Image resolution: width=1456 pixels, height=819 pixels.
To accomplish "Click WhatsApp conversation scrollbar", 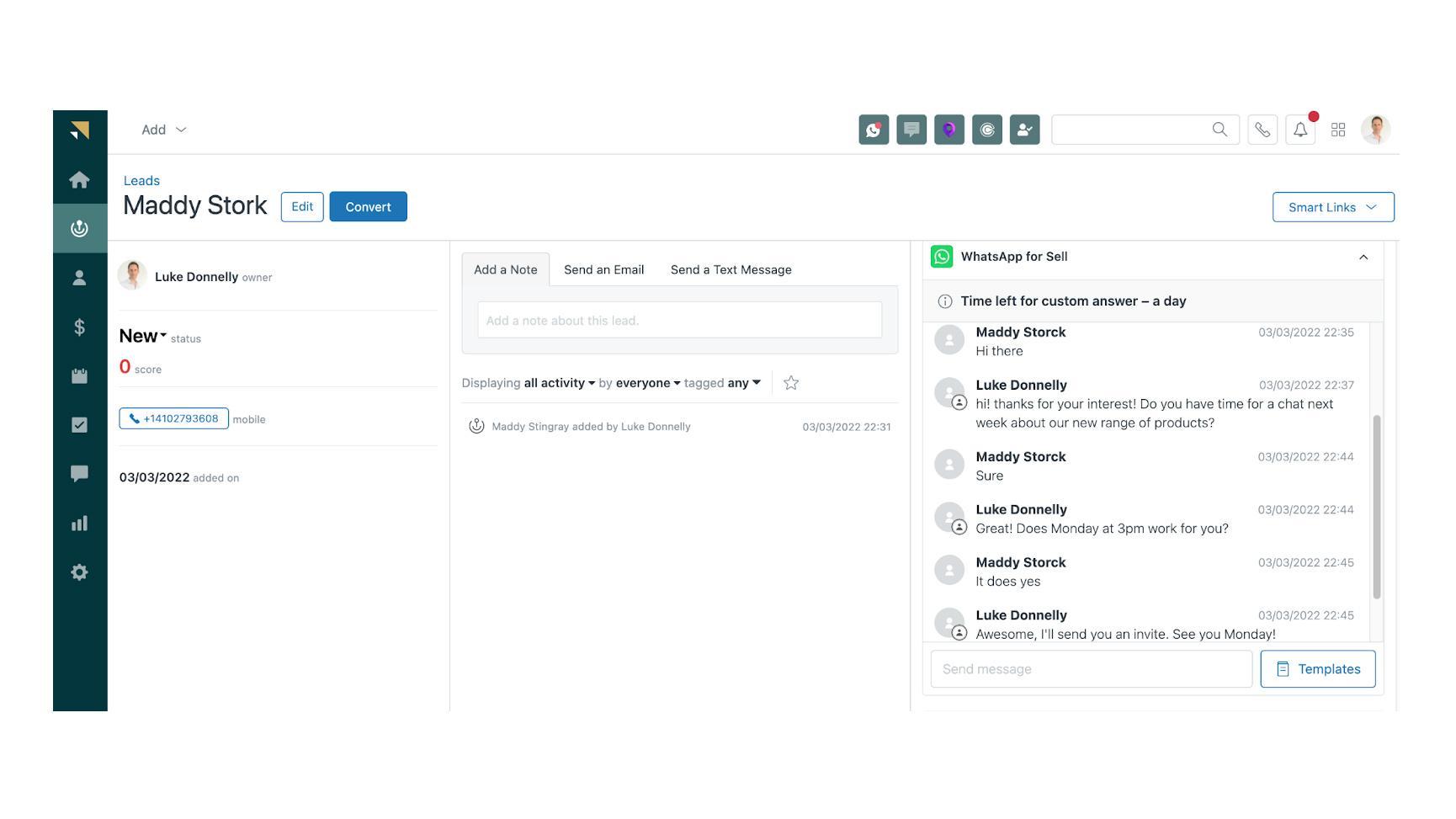I will 1377,507.
